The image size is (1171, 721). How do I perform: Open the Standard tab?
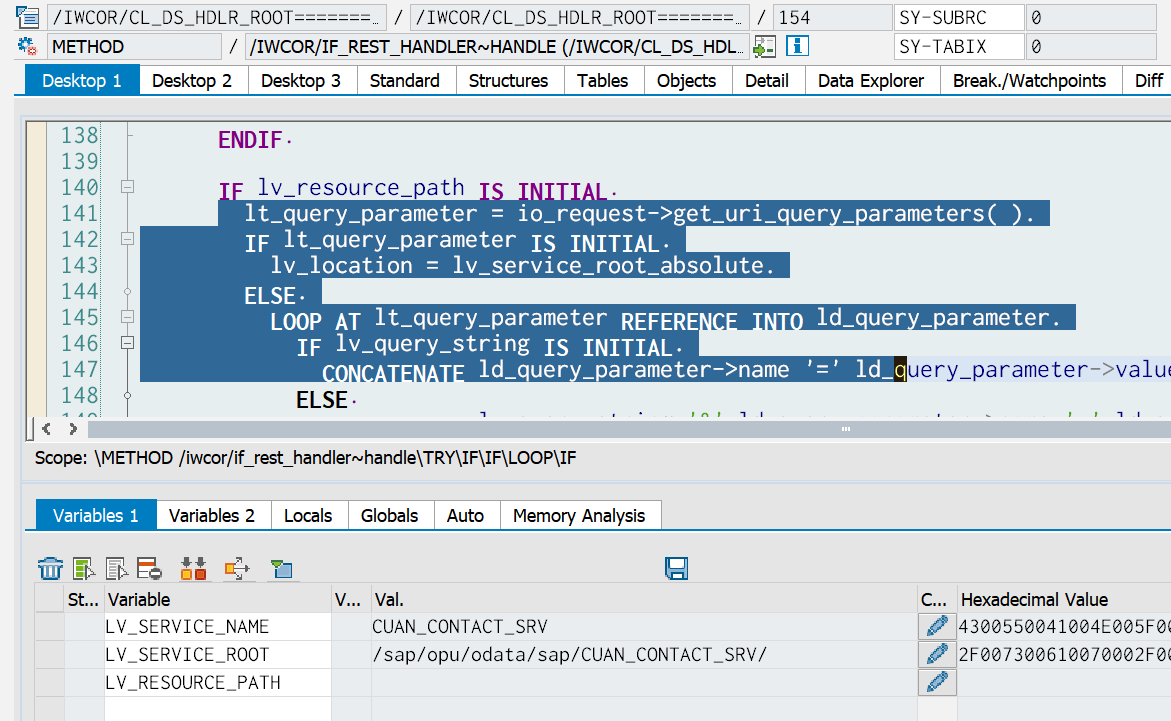[x=405, y=80]
